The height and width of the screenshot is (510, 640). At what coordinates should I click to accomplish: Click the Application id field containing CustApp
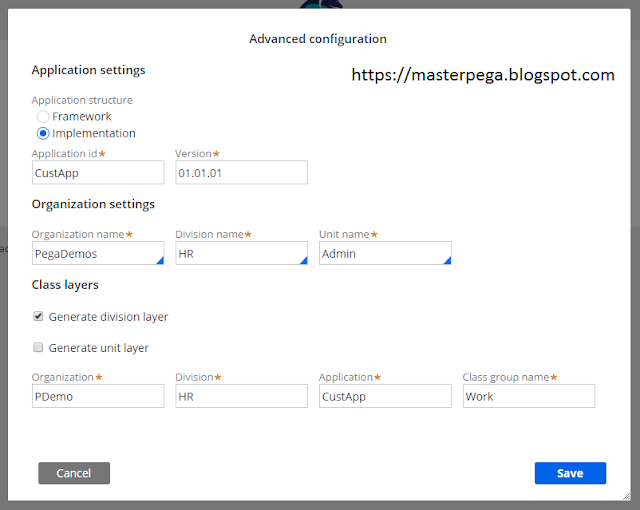coord(98,173)
